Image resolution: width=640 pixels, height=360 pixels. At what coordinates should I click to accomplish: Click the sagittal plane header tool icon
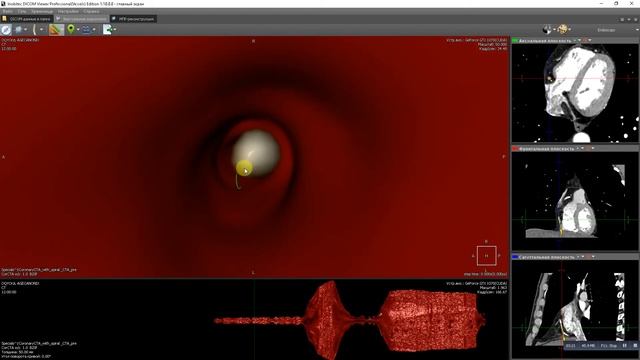coord(588,256)
